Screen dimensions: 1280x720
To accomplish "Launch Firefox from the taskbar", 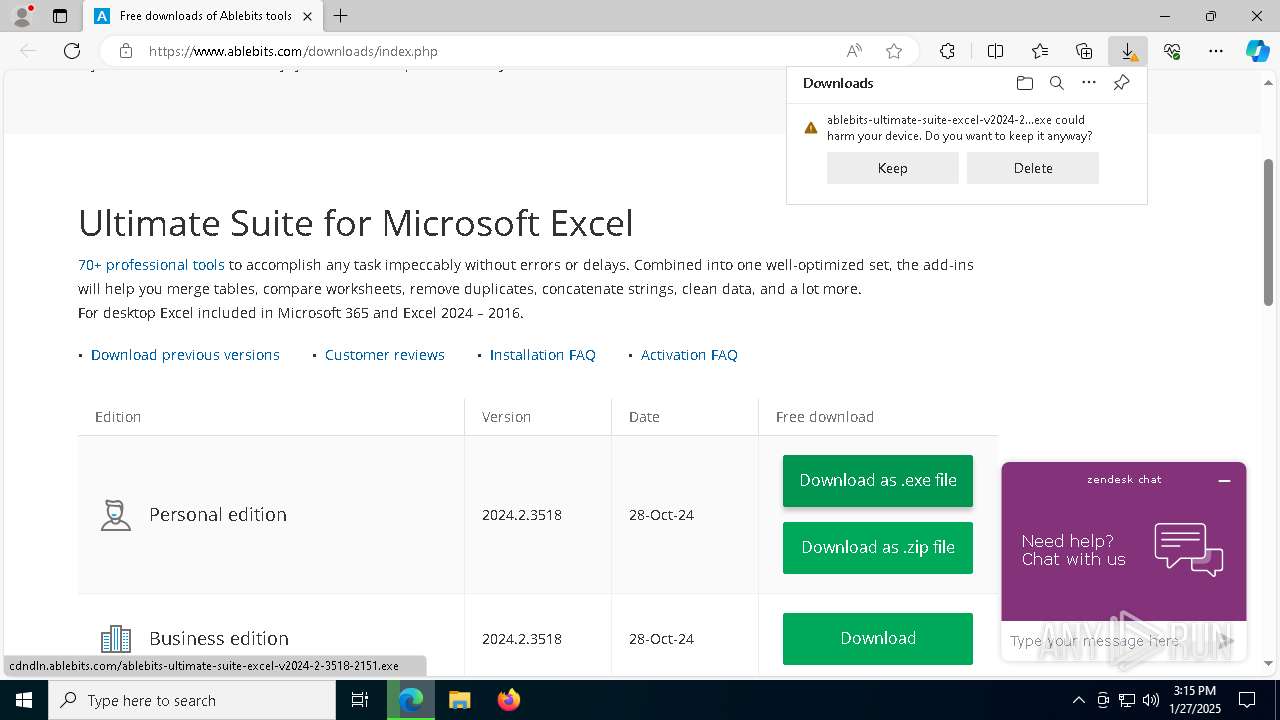I will tap(508, 700).
